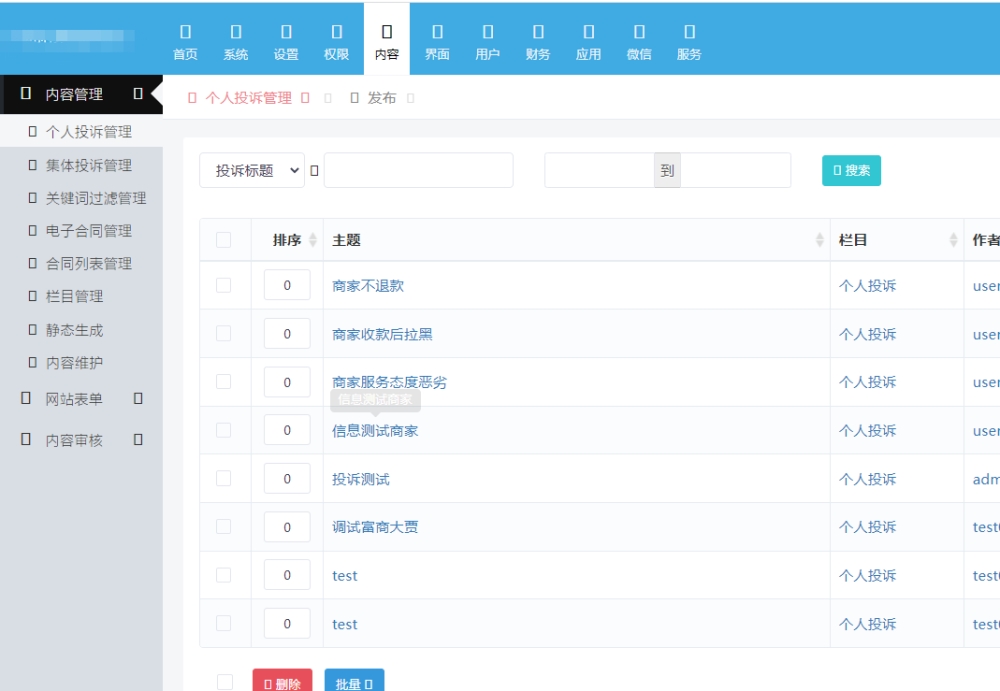The image size is (1000, 691).
Task: Open 内容维护 in the sidebar
Action: click(x=81, y=363)
